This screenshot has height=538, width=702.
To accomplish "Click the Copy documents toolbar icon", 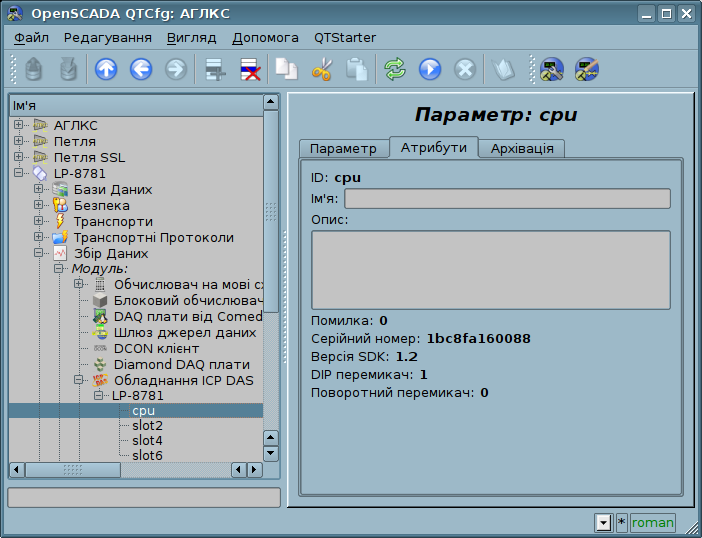I will coord(287,69).
